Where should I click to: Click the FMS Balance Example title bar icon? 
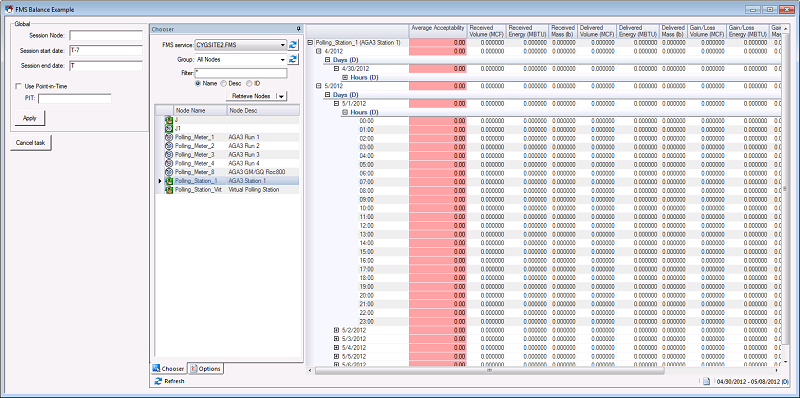(x=9, y=9)
